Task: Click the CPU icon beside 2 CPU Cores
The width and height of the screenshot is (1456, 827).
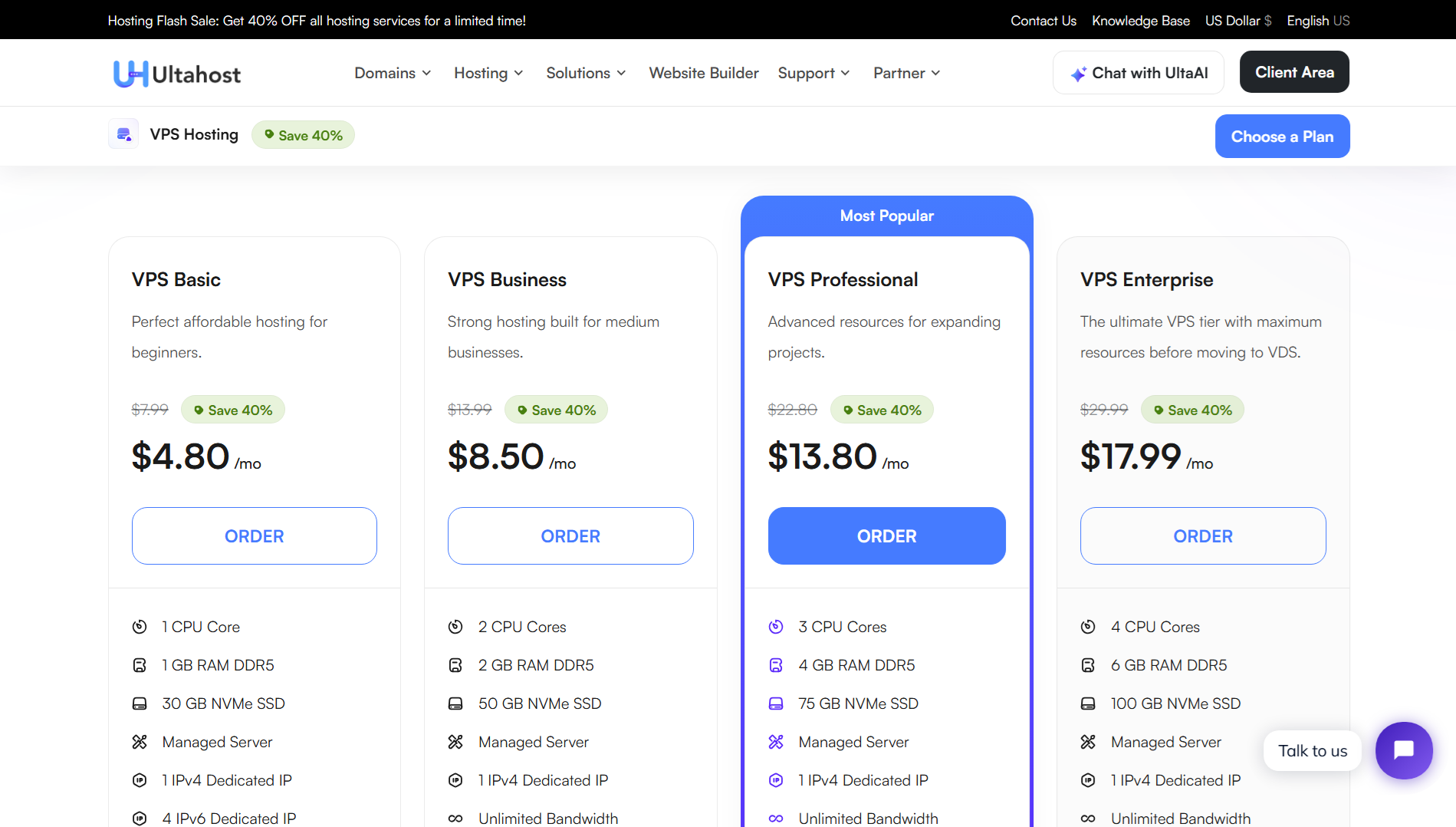Action: [x=455, y=627]
